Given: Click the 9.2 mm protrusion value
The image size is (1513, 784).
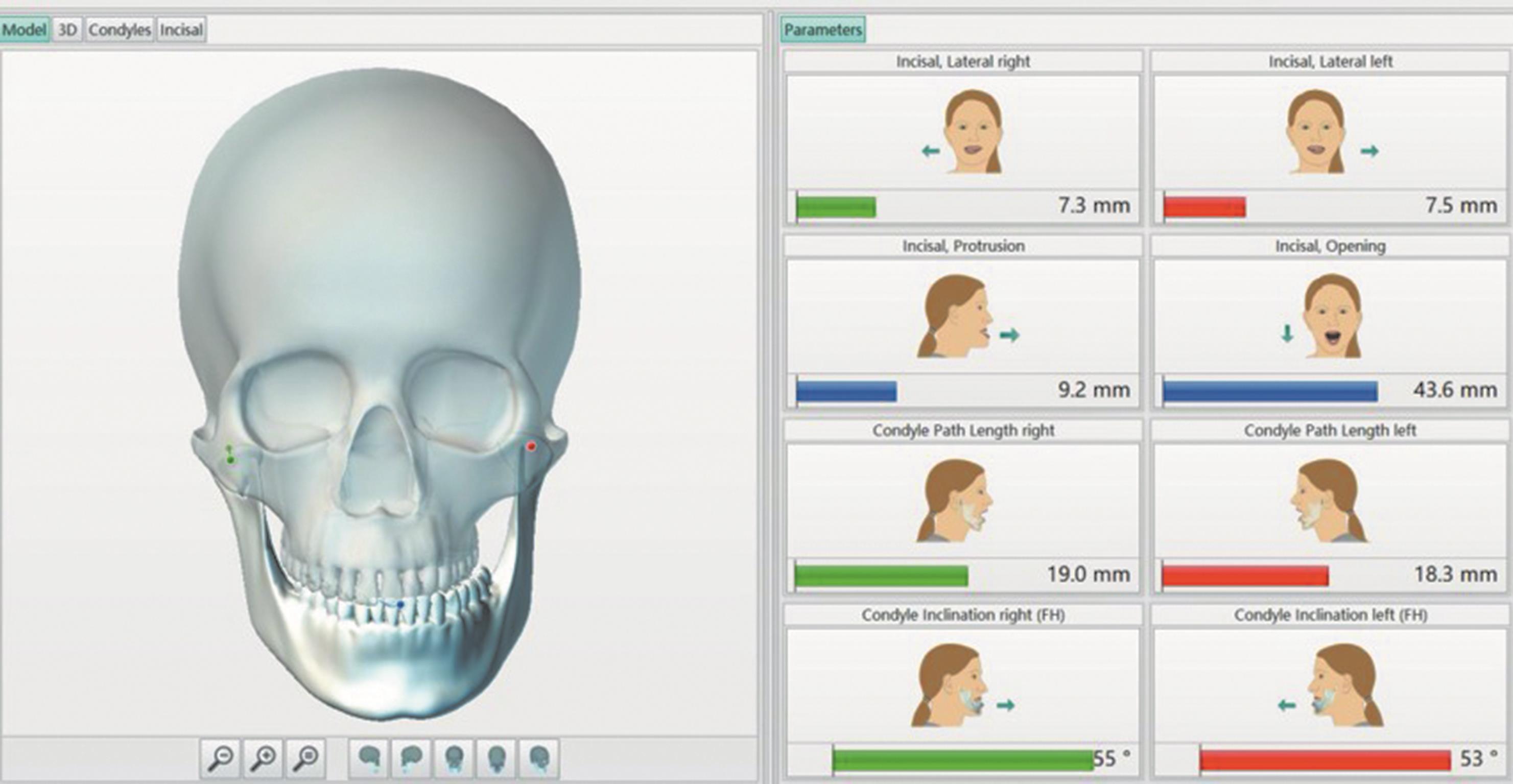Looking at the screenshot, I should [x=1094, y=390].
